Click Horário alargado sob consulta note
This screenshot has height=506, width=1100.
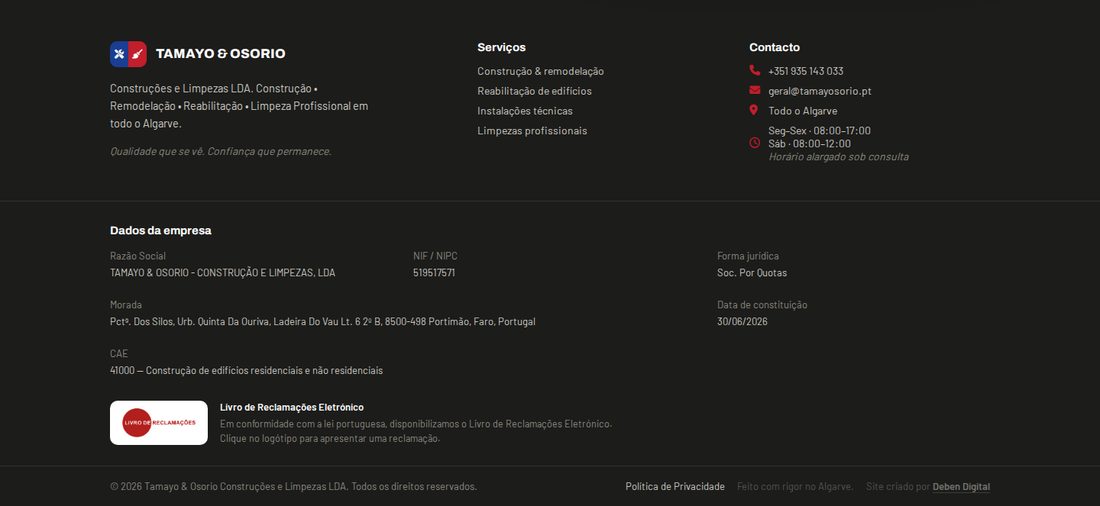(838, 157)
